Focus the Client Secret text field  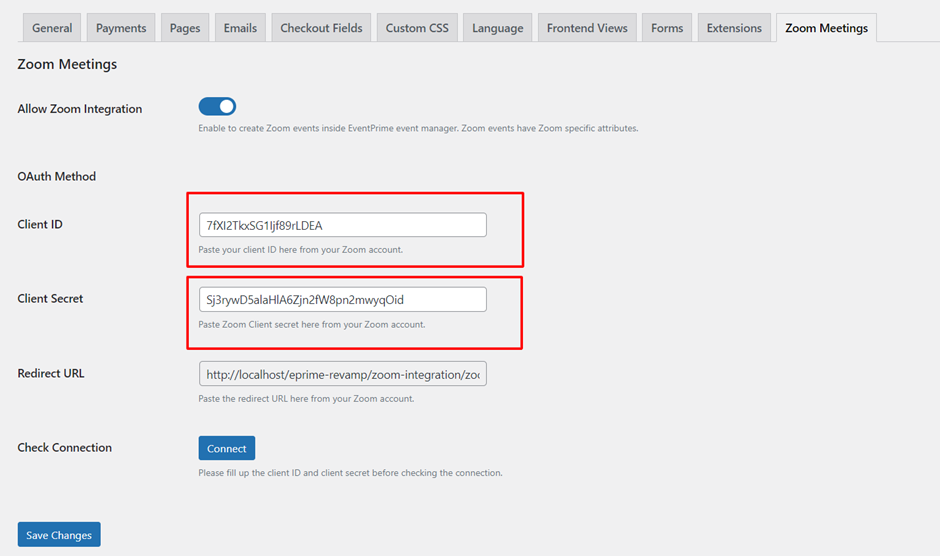click(342, 299)
